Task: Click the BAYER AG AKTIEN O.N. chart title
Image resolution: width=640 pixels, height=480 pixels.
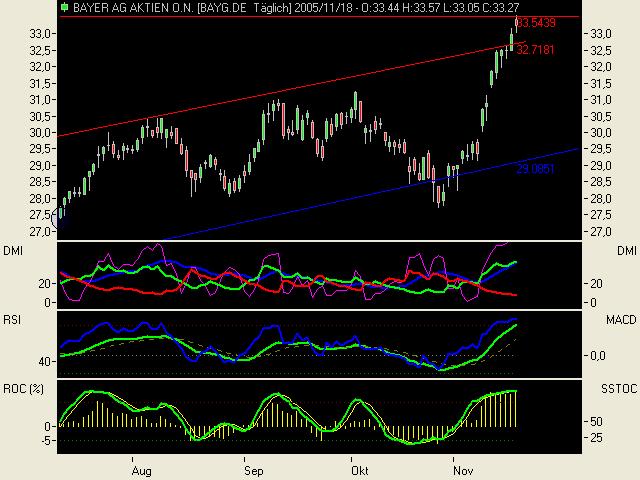Action: 133,7
